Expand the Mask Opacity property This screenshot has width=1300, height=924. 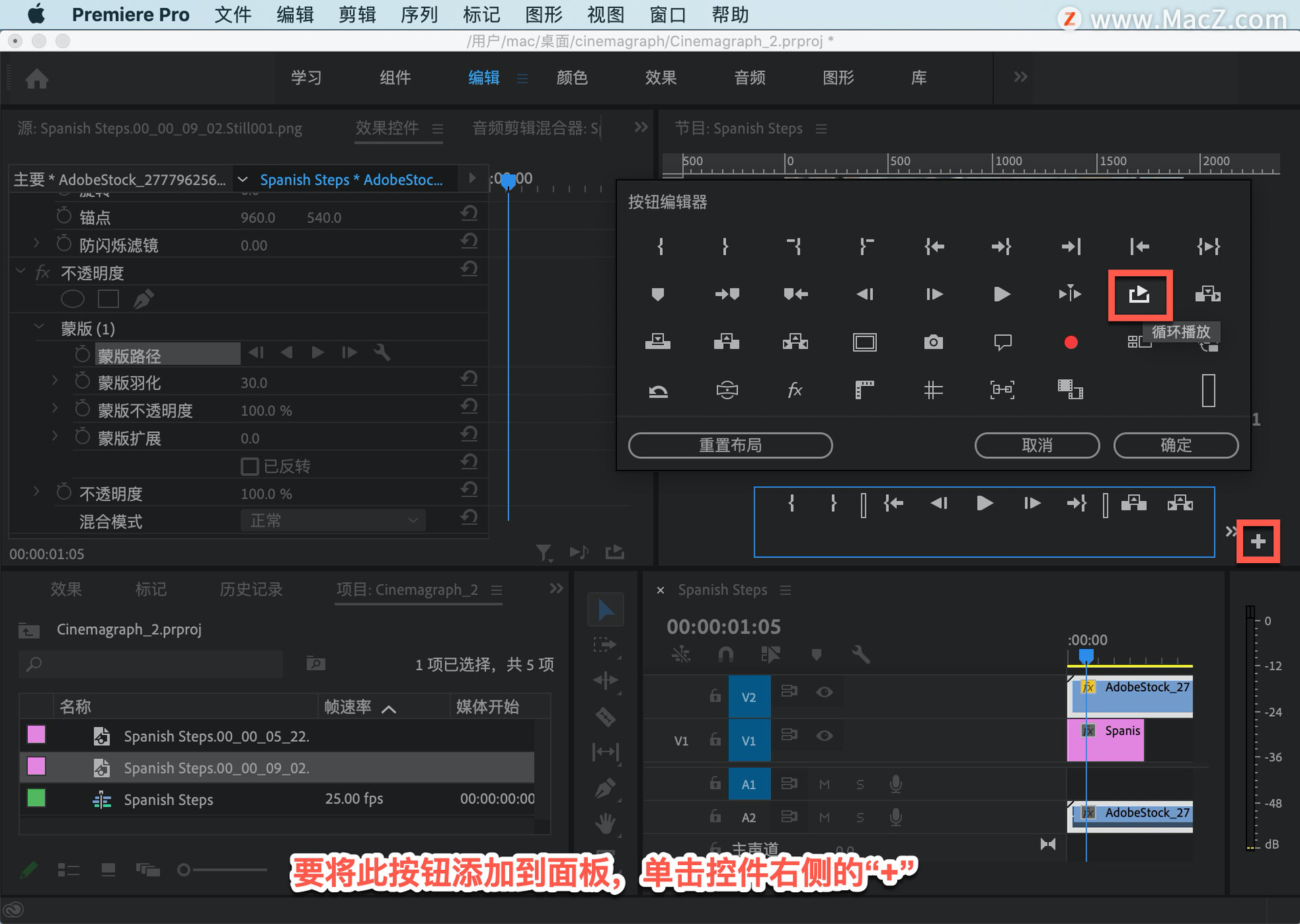click(x=55, y=409)
